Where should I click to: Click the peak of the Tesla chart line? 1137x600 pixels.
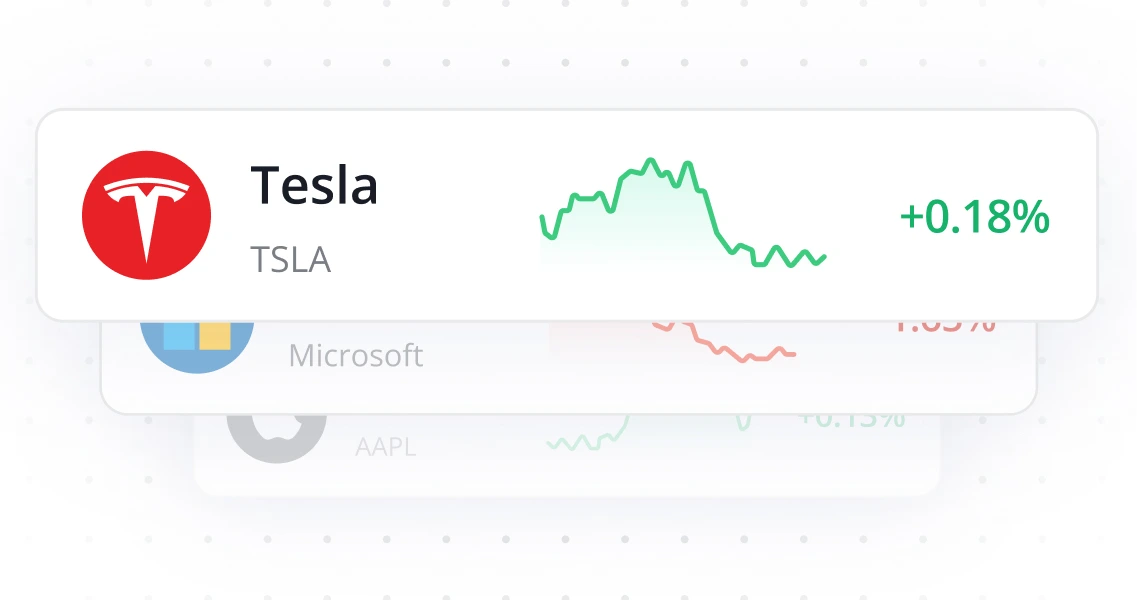(651, 159)
